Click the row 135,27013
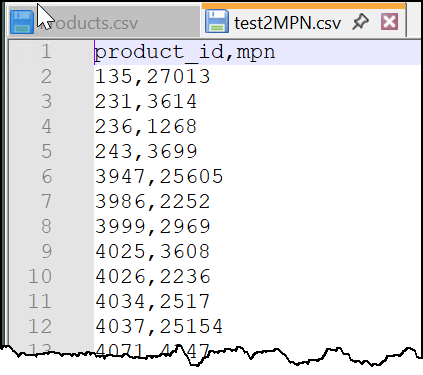423x375 pixels. click(153, 77)
